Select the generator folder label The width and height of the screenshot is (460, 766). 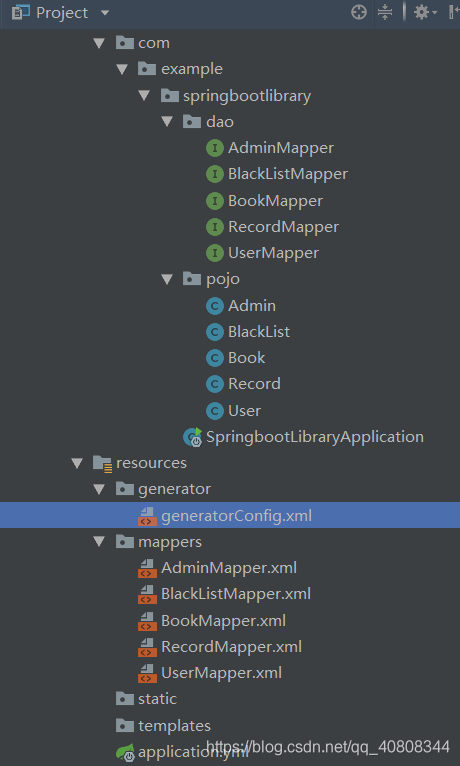(x=174, y=489)
